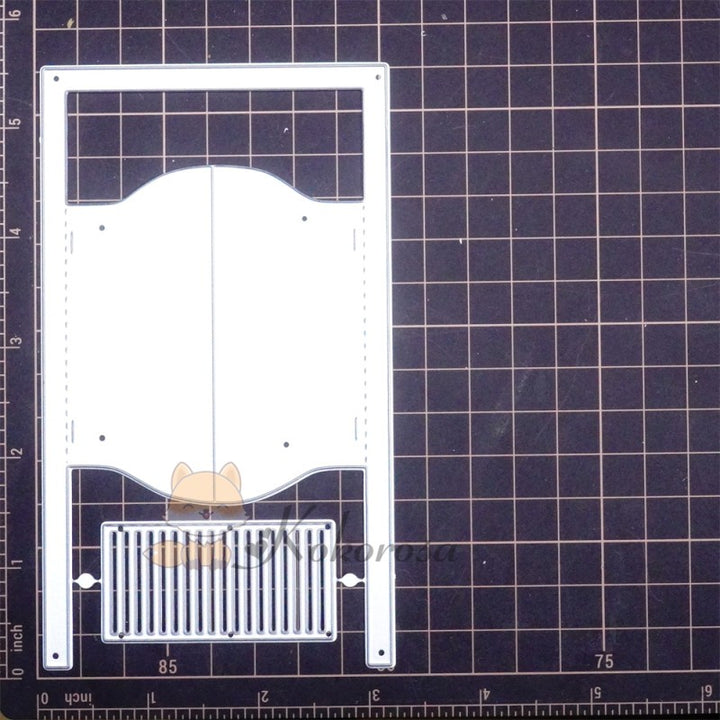Screen dimensions: 720x720
Task: Click the "85" marking on the cutting mat
Action: [x=167, y=665]
